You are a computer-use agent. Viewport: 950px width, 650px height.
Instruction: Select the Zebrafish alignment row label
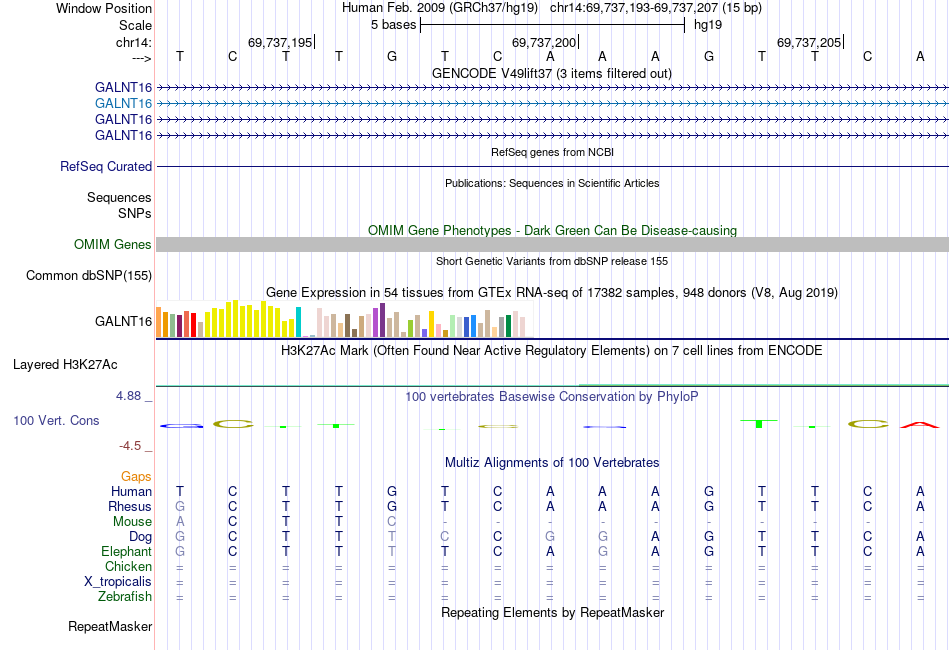pyautogui.click(x=125, y=597)
